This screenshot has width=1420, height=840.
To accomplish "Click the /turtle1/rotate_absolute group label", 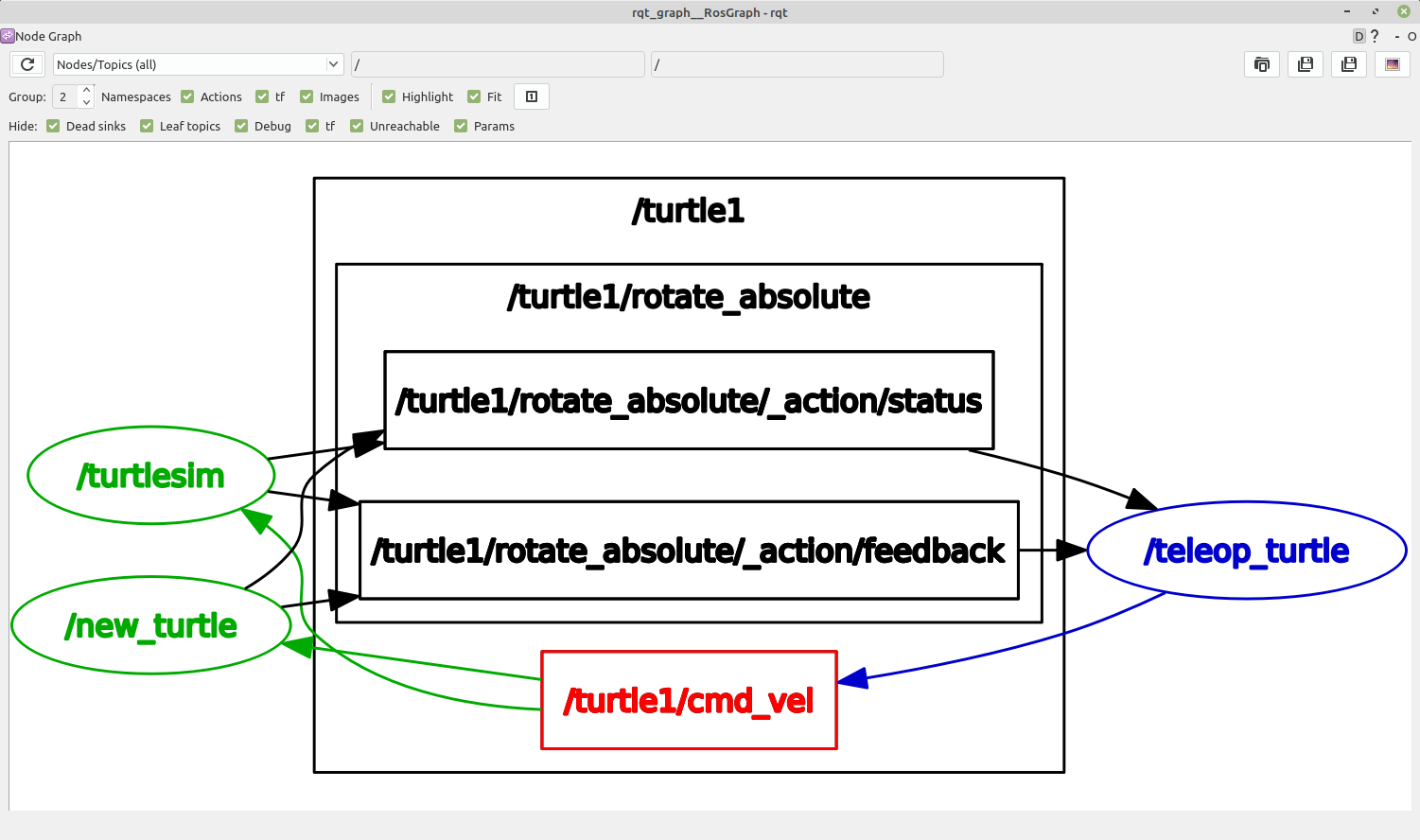I will pyautogui.click(x=689, y=297).
